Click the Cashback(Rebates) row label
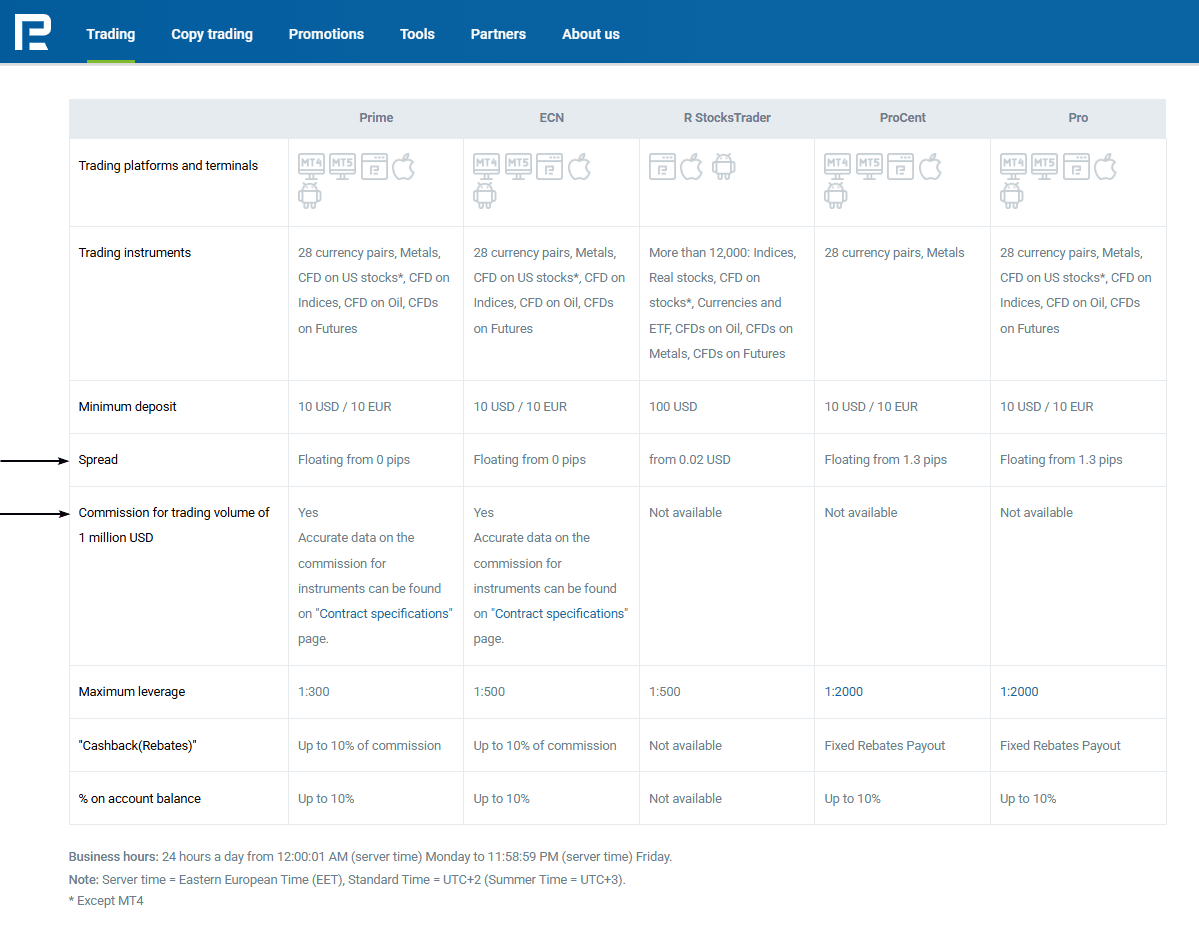 tap(137, 745)
